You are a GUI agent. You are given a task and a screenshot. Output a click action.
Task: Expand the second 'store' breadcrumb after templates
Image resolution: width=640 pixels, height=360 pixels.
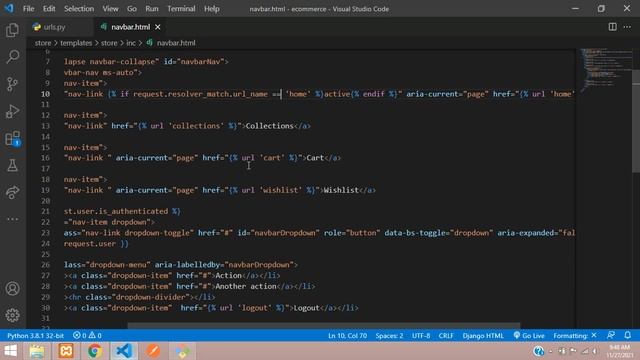coord(109,43)
